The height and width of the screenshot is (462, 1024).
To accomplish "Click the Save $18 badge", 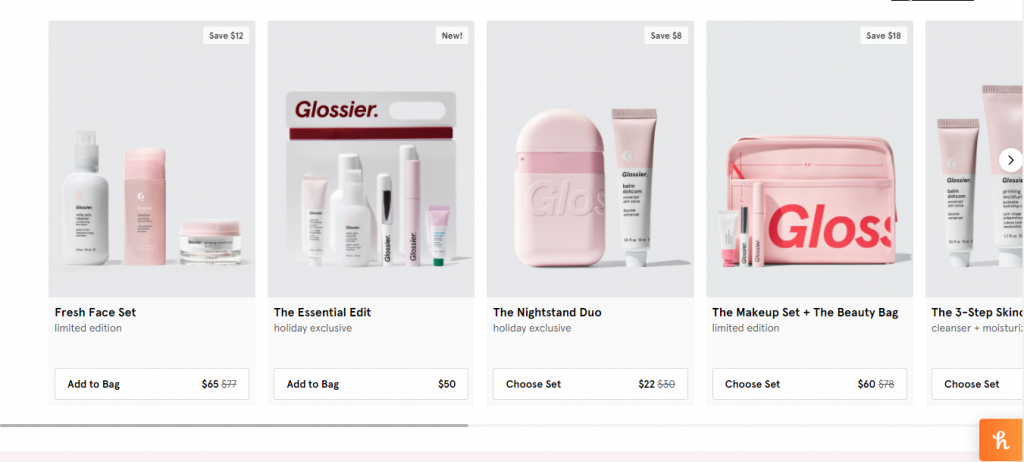I will pos(884,36).
